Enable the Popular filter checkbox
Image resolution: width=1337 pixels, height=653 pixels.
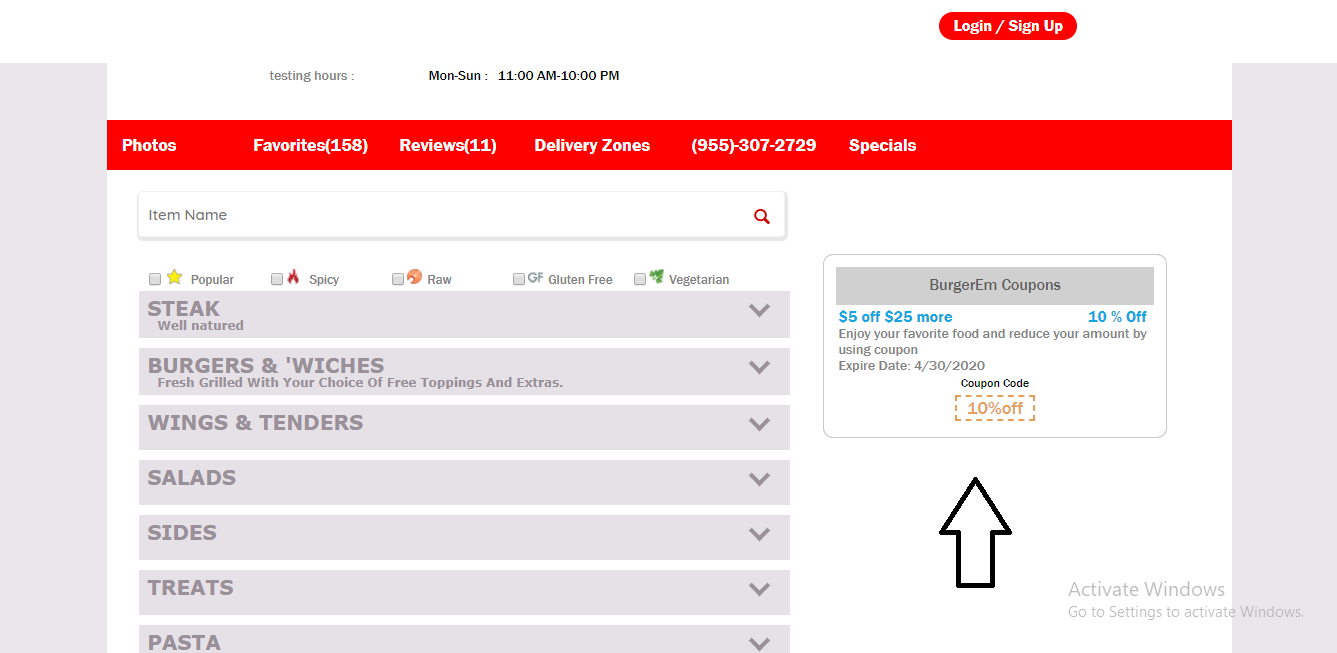coord(155,280)
